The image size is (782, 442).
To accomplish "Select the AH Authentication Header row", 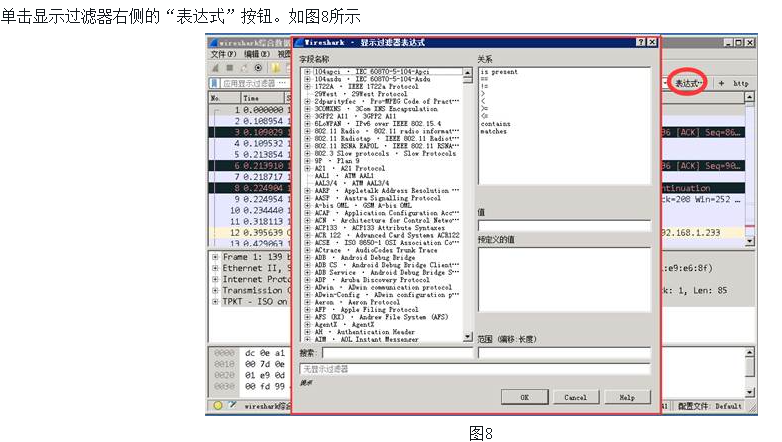I will 364,332.
